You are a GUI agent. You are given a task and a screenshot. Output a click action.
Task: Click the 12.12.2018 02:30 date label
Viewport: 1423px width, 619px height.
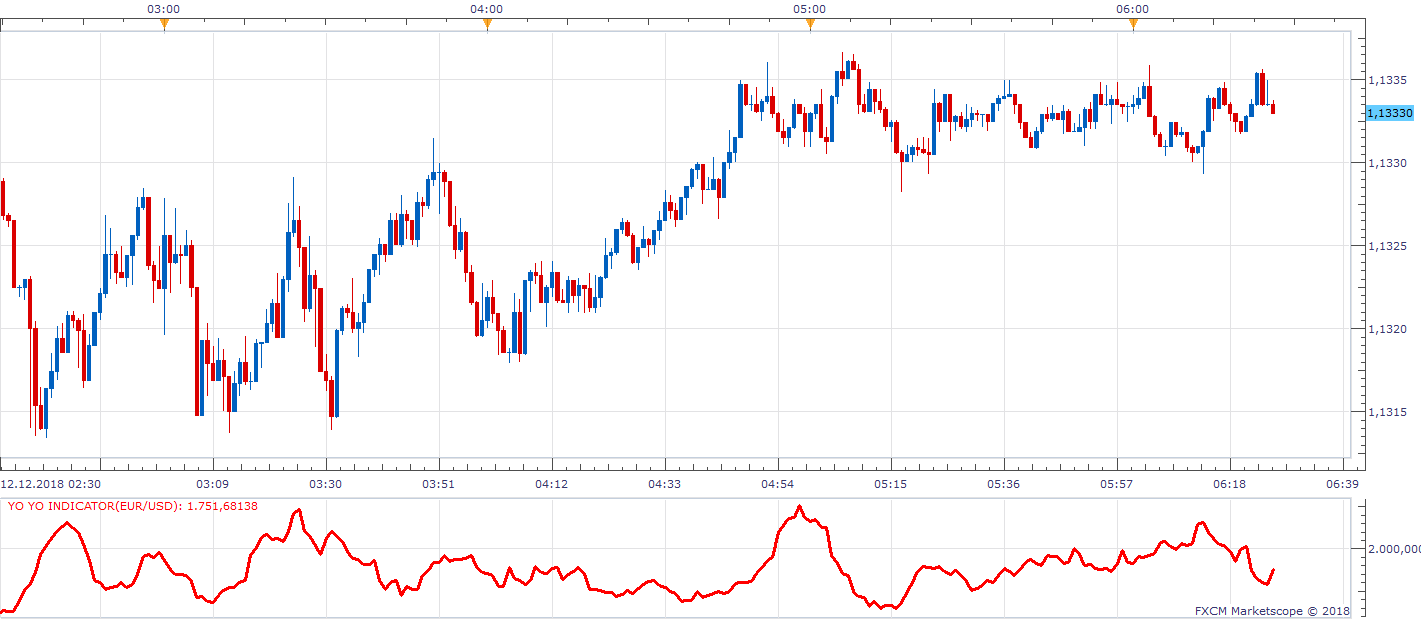pyautogui.click(x=50, y=484)
